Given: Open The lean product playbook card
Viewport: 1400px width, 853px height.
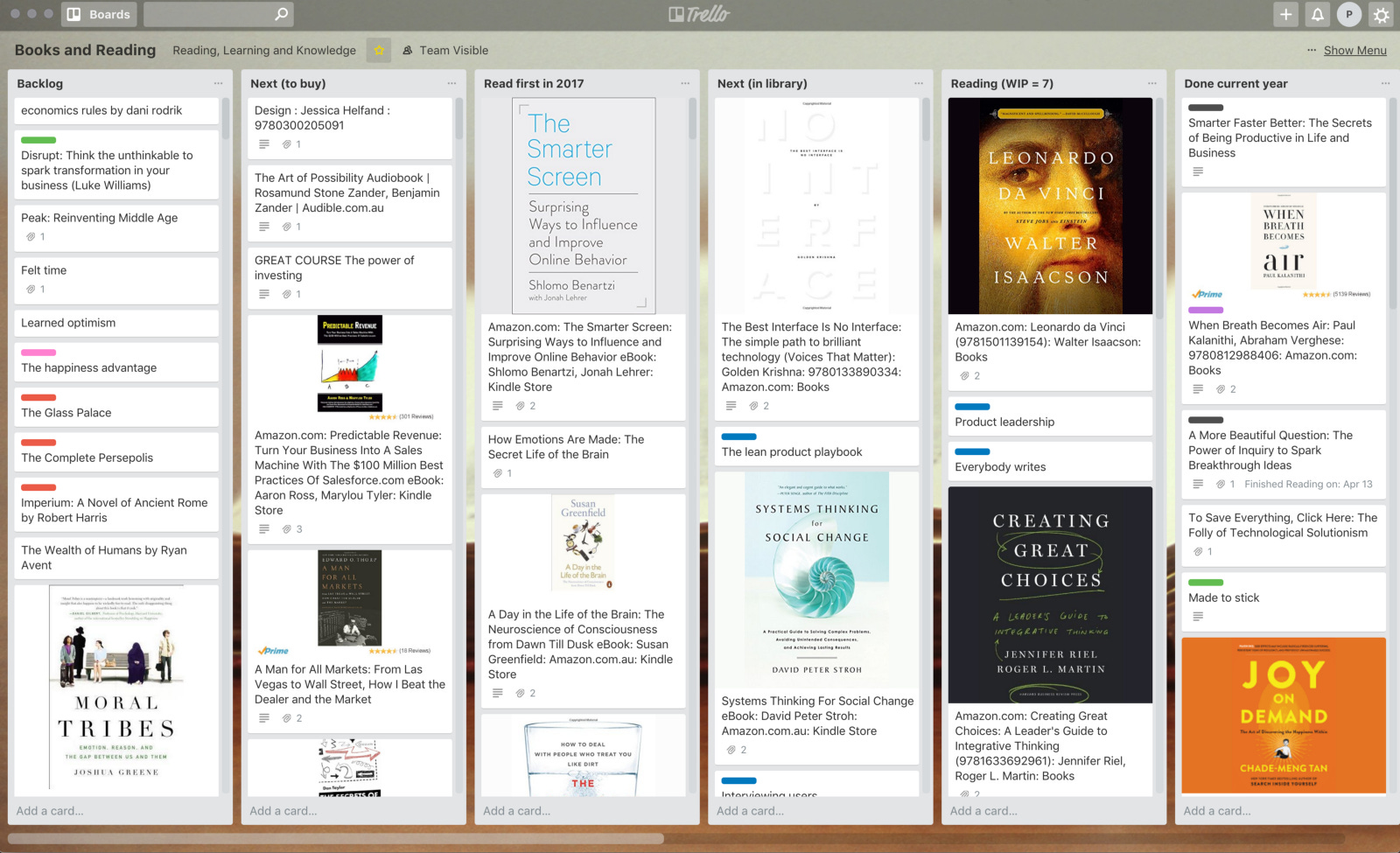Looking at the screenshot, I should 816,446.
